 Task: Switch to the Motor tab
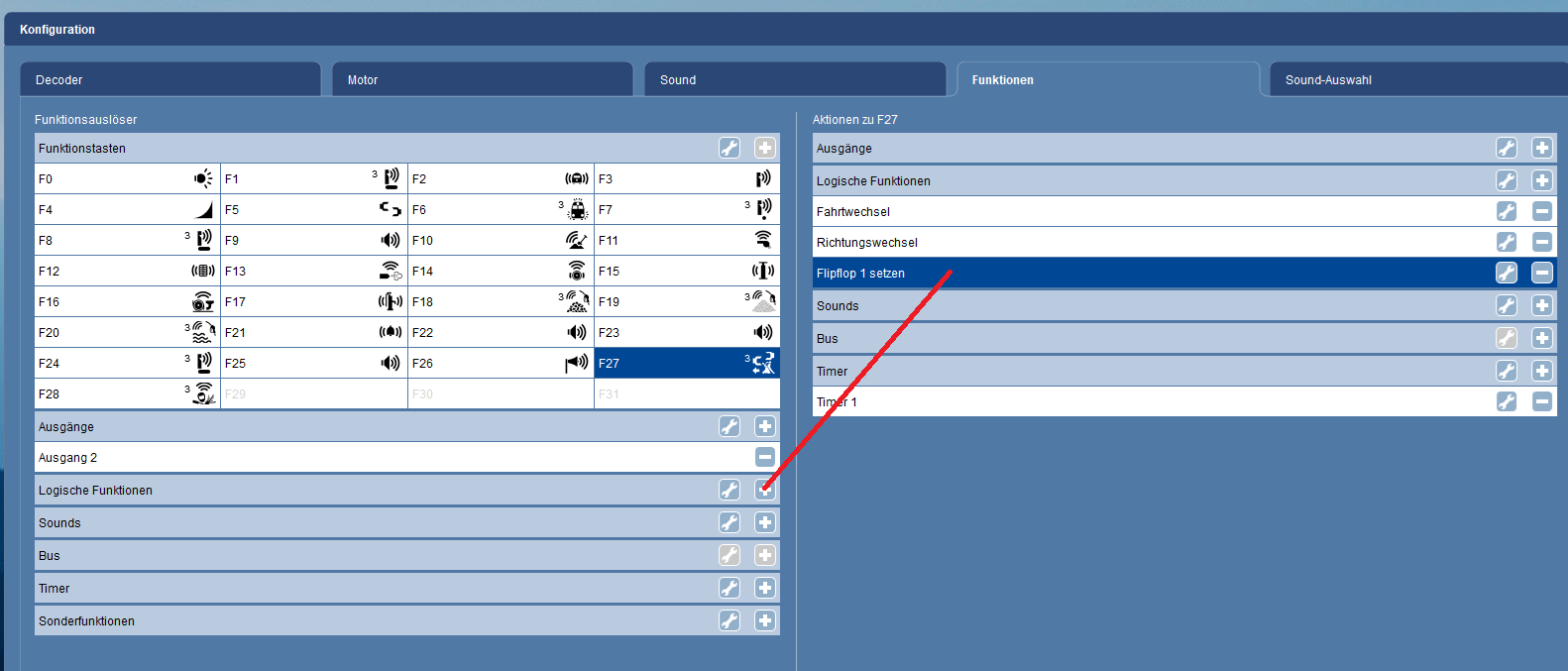click(x=483, y=80)
